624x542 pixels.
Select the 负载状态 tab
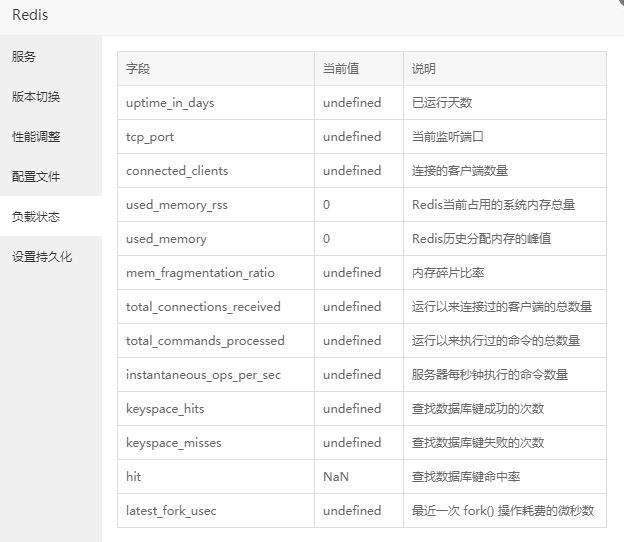[51, 216]
